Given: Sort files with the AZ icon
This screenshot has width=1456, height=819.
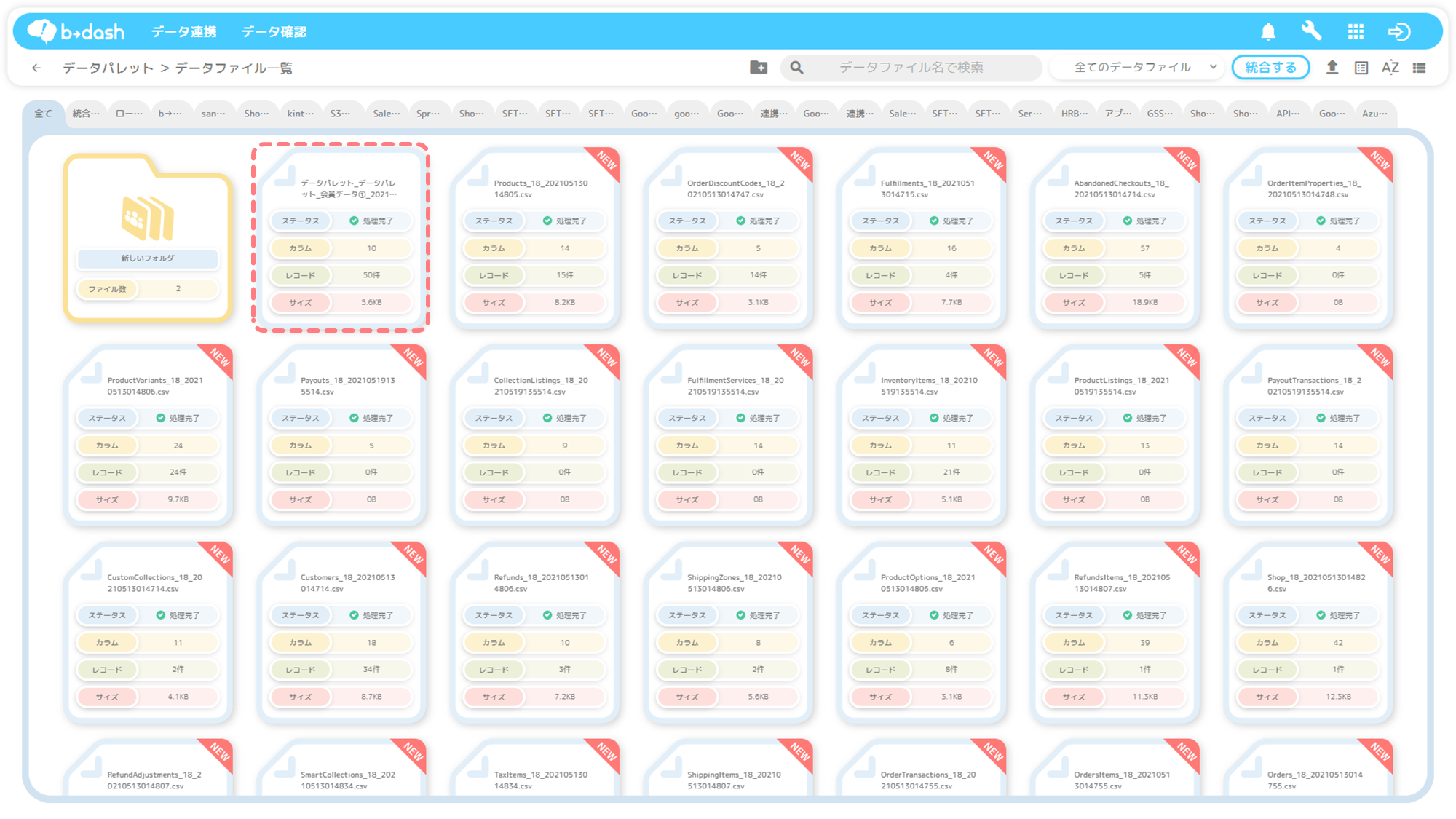Looking at the screenshot, I should click(x=1390, y=67).
